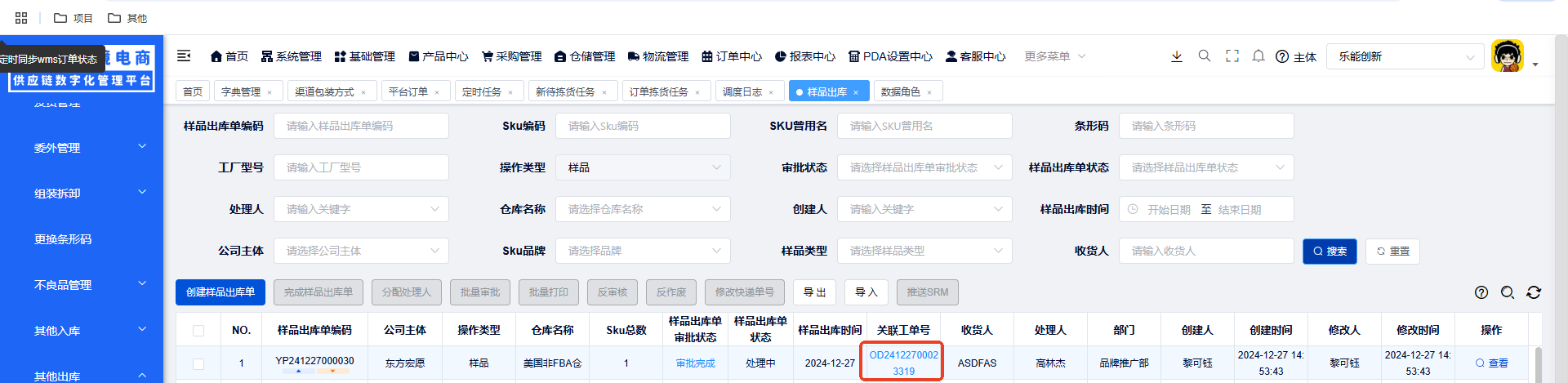Open the 采购管理 menu
This screenshot has width=1568, height=383.
click(512, 56)
